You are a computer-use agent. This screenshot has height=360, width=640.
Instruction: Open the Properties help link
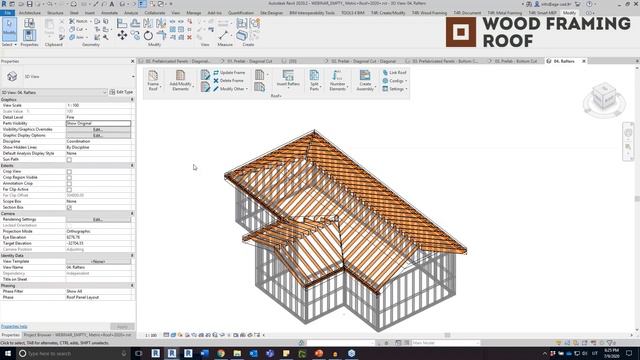(14, 326)
